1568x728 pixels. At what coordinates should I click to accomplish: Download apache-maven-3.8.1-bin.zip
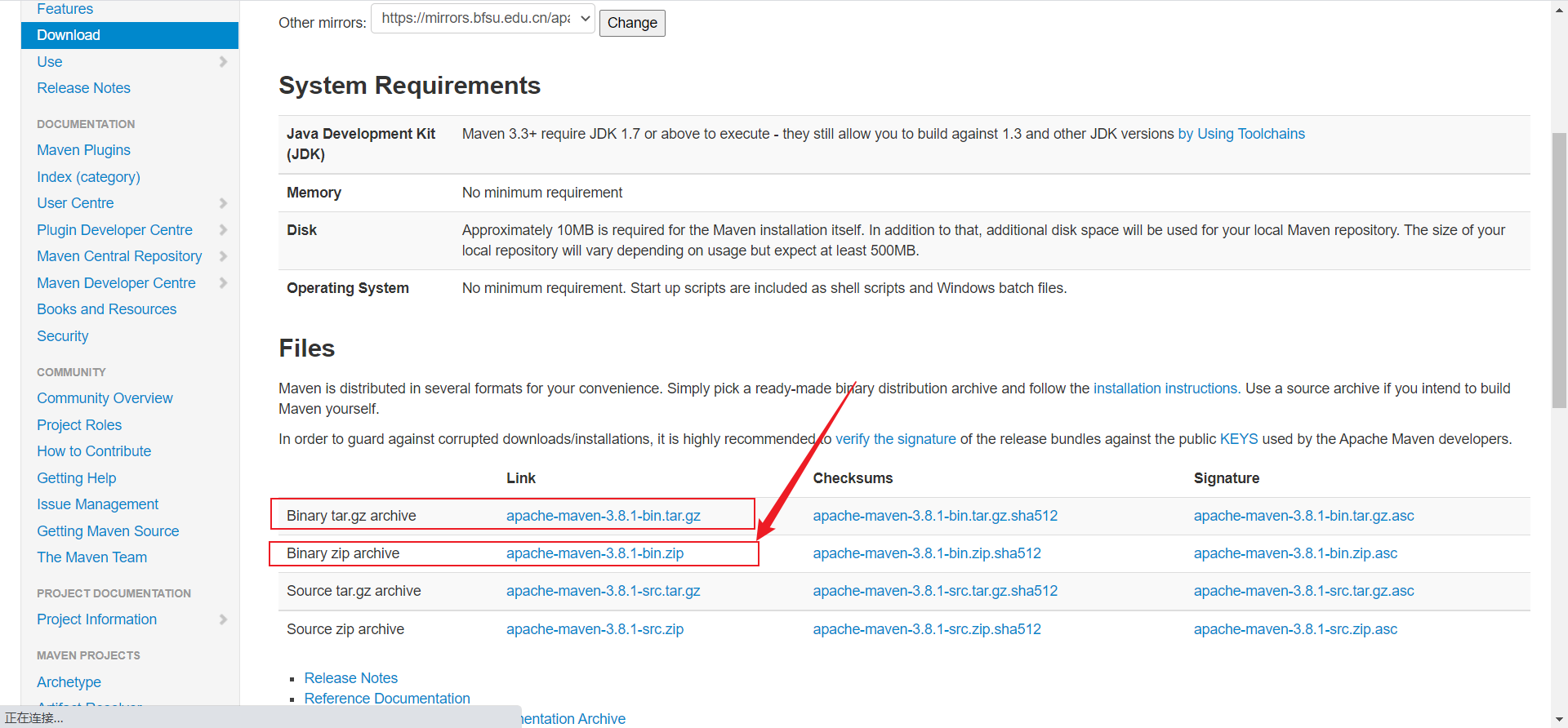click(595, 553)
